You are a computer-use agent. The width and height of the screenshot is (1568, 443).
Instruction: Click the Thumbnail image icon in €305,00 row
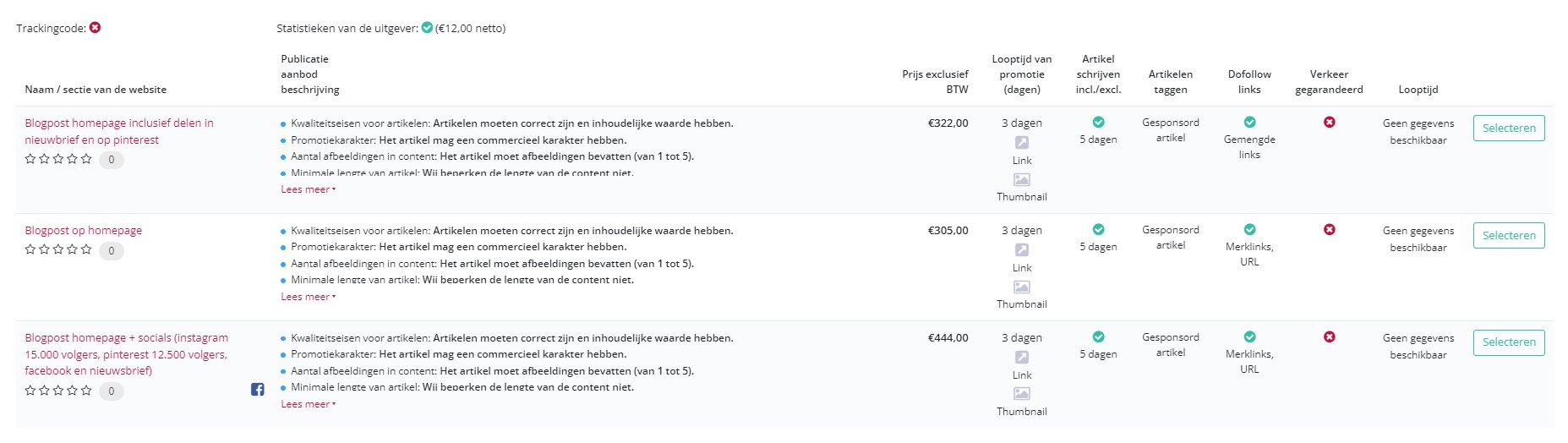(1022, 287)
